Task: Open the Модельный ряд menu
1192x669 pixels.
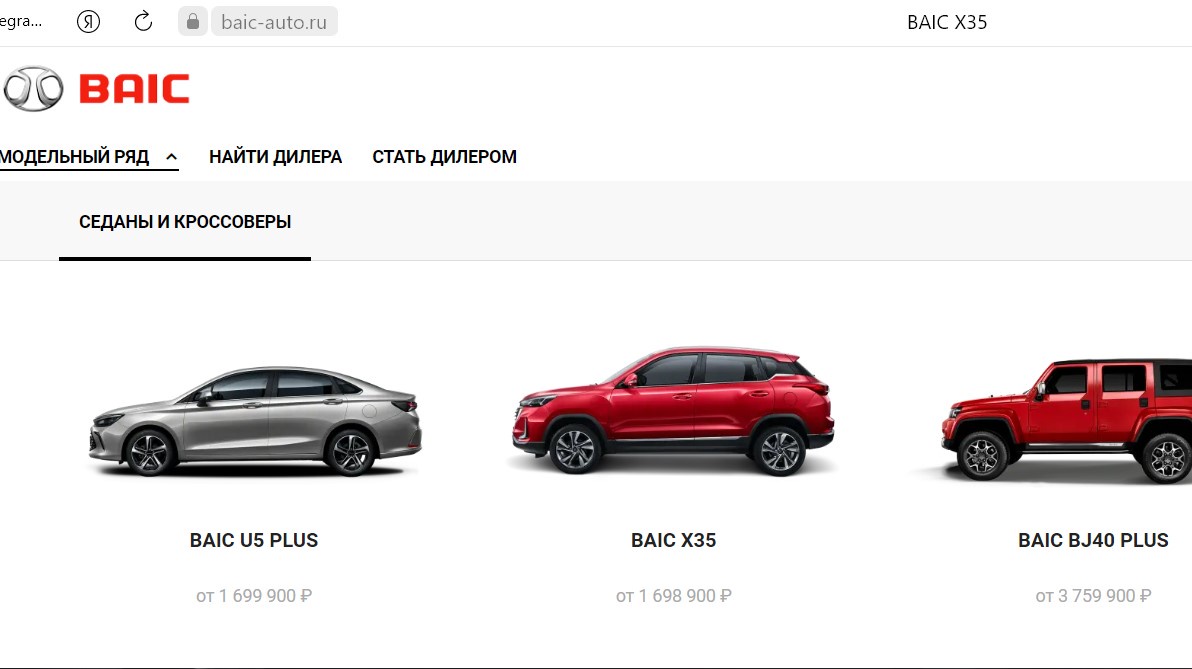Action: click(x=74, y=157)
